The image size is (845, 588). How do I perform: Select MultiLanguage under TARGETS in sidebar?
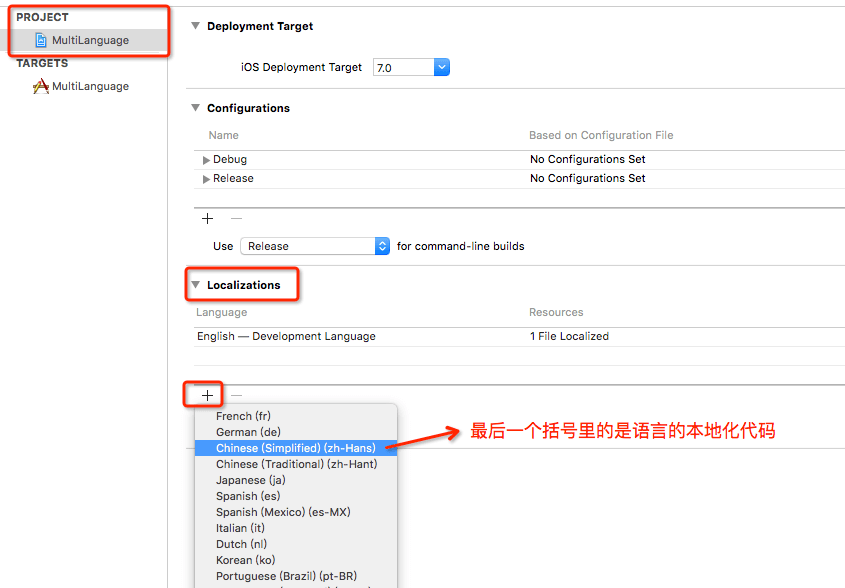(90, 86)
